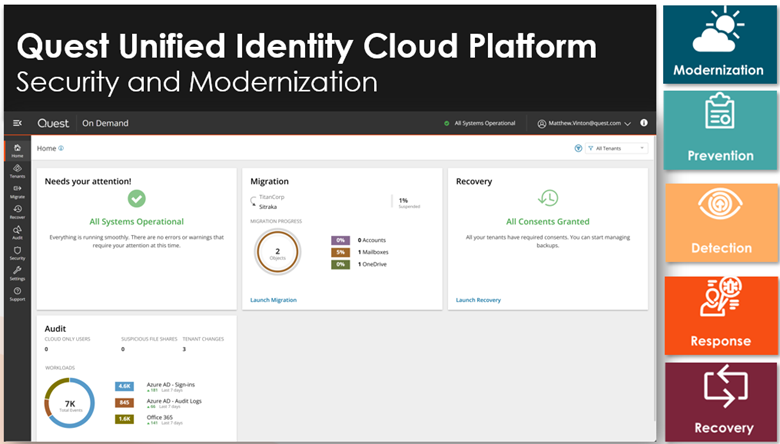The width and height of the screenshot is (780, 444).
Task: Click the CLOUD ONLY USERS count
Action: coord(46,349)
